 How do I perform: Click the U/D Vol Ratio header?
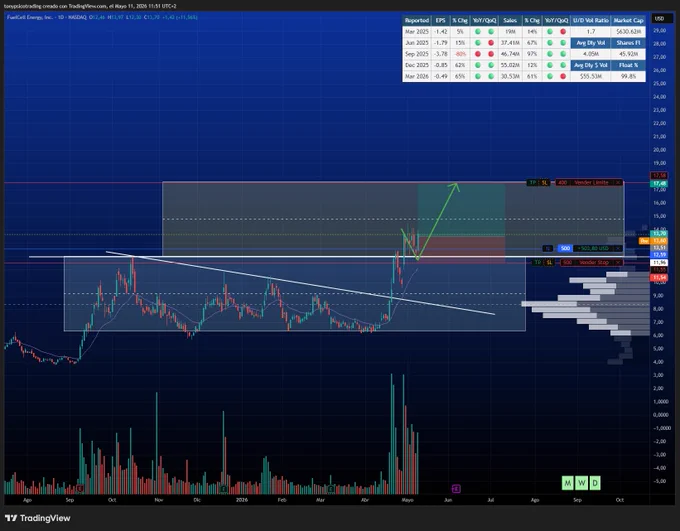[x=591, y=20]
